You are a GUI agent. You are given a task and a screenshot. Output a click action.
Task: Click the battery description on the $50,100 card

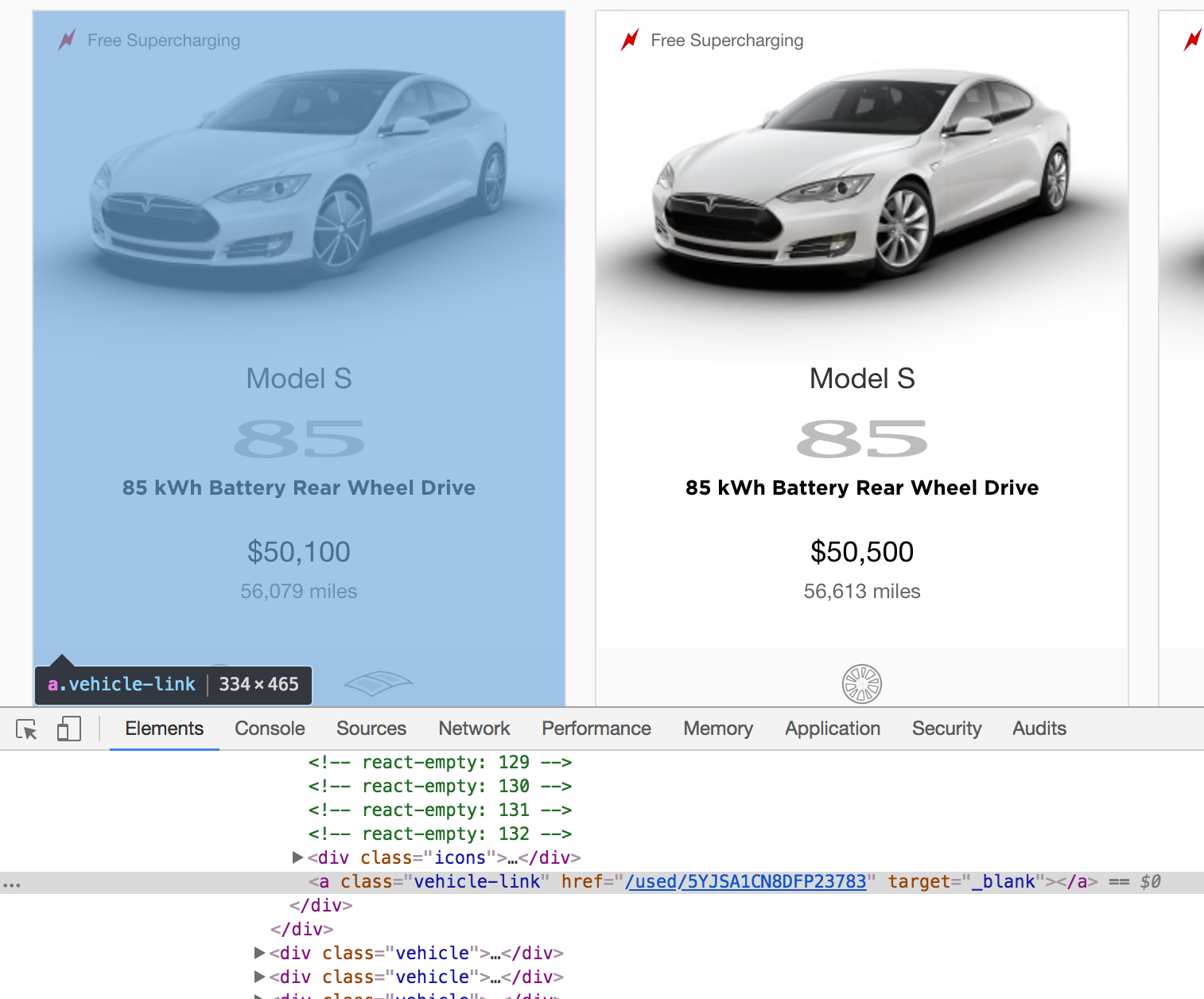coord(299,488)
